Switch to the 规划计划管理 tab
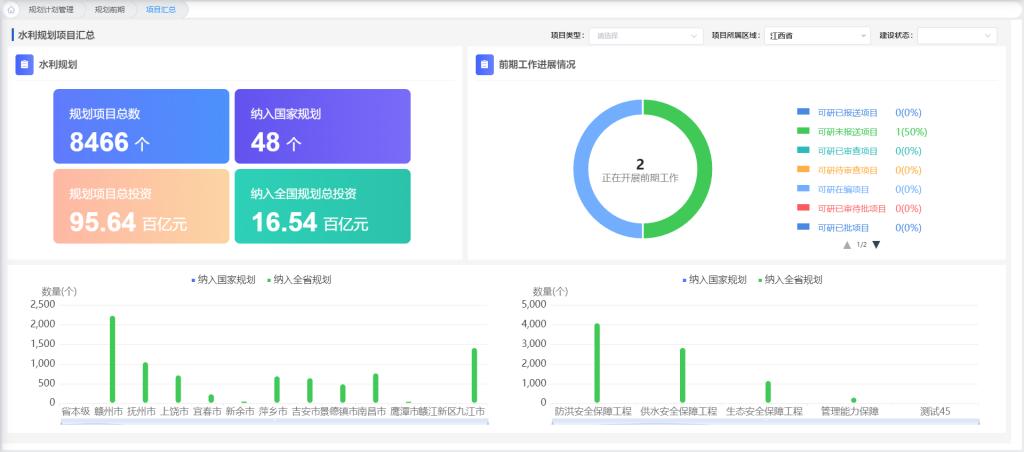The width and height of the screenshot is (1024, 452). [51, 9]
